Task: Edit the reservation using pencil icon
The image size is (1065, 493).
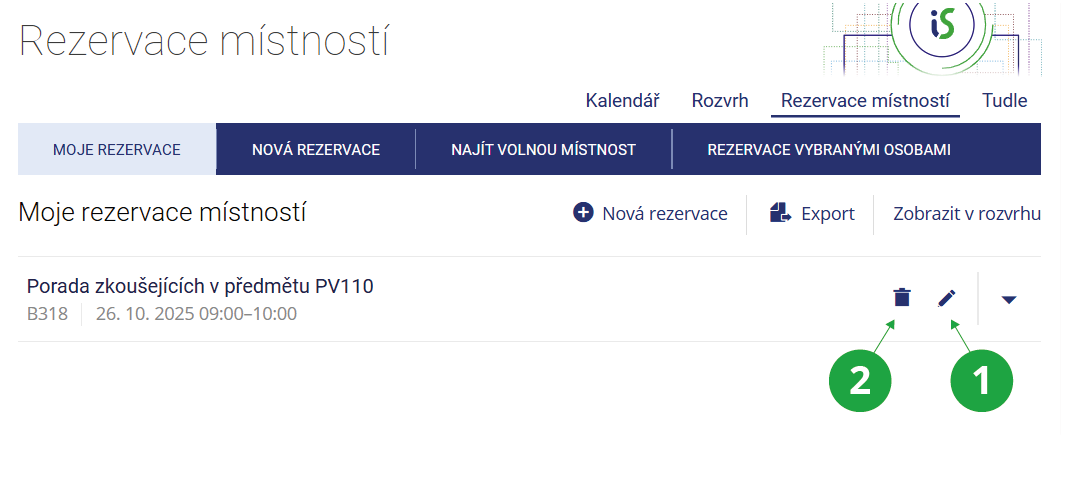Action: pos(947,298)
